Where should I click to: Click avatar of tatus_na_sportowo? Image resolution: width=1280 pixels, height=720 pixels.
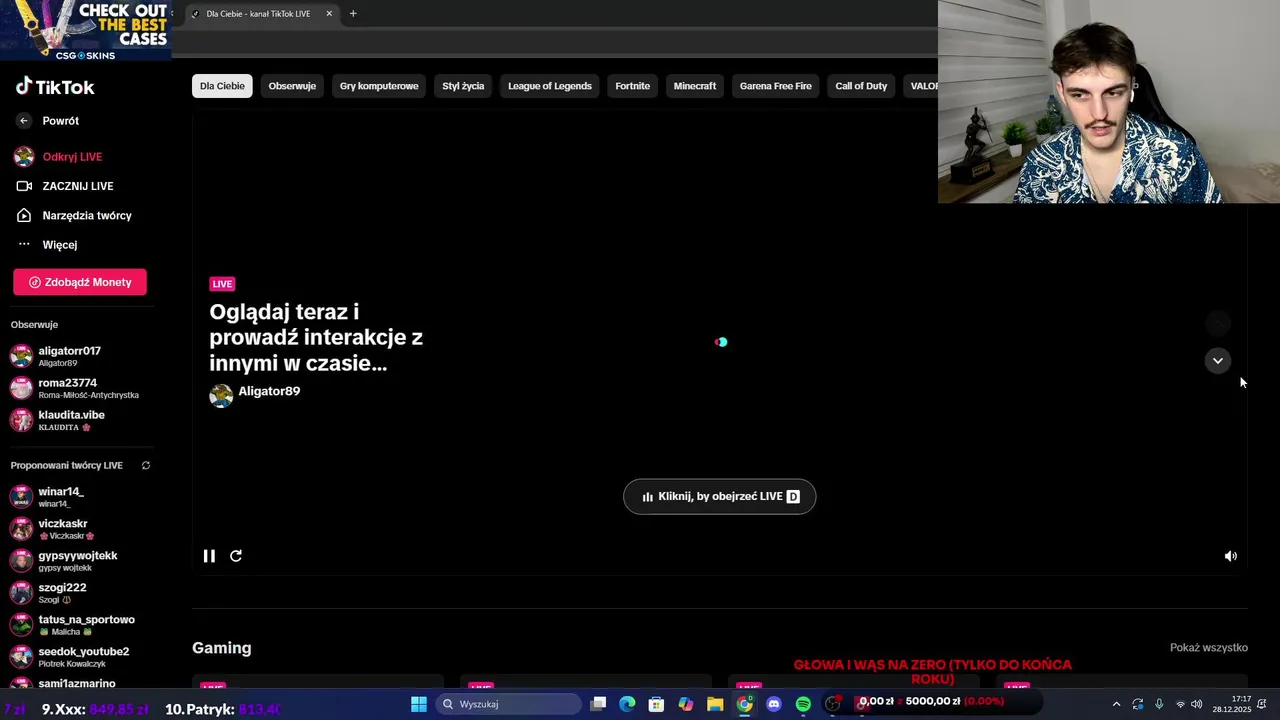pos(21,625)
